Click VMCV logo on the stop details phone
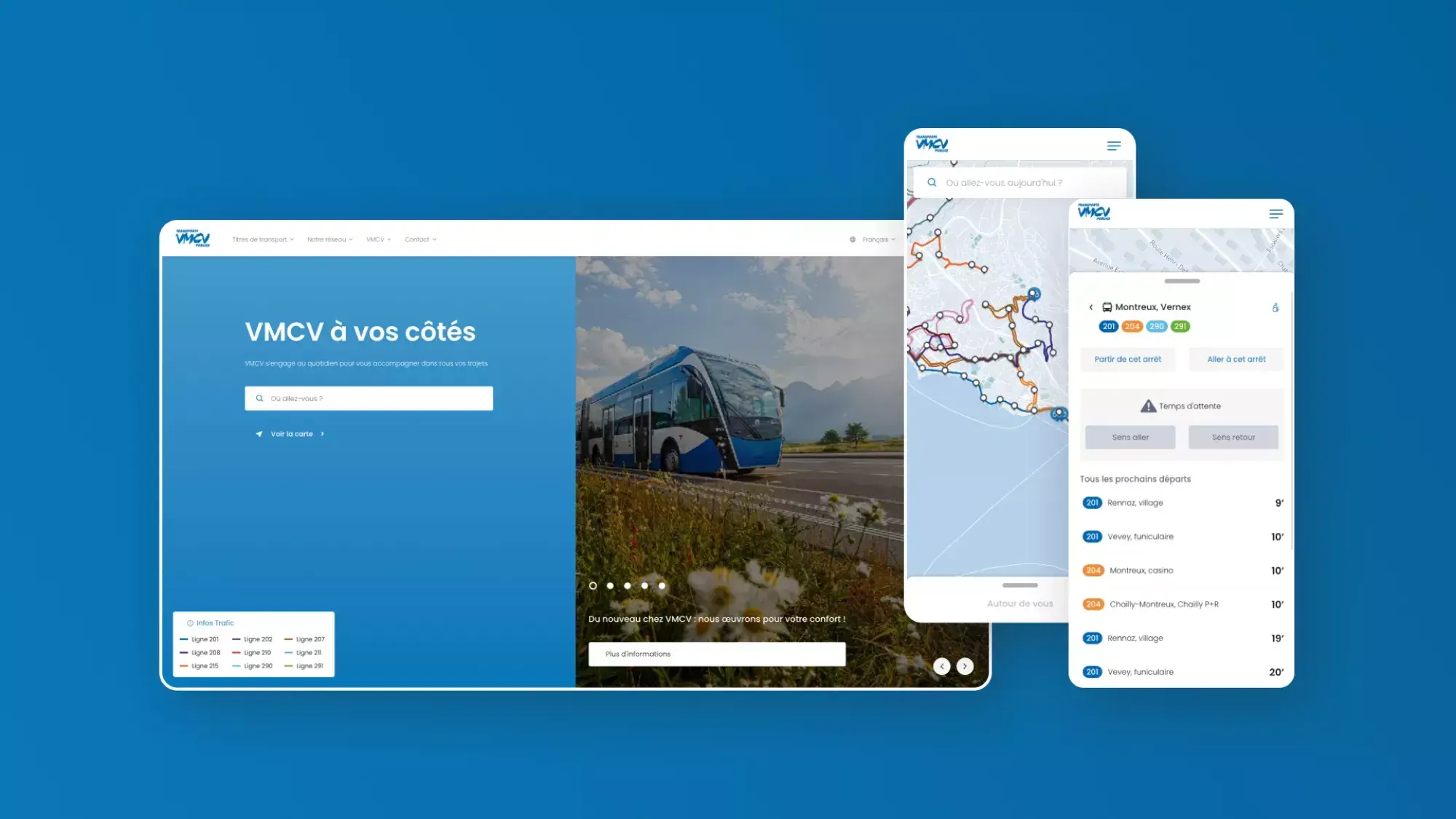 pyautogui.click(x=1094, y=212)
